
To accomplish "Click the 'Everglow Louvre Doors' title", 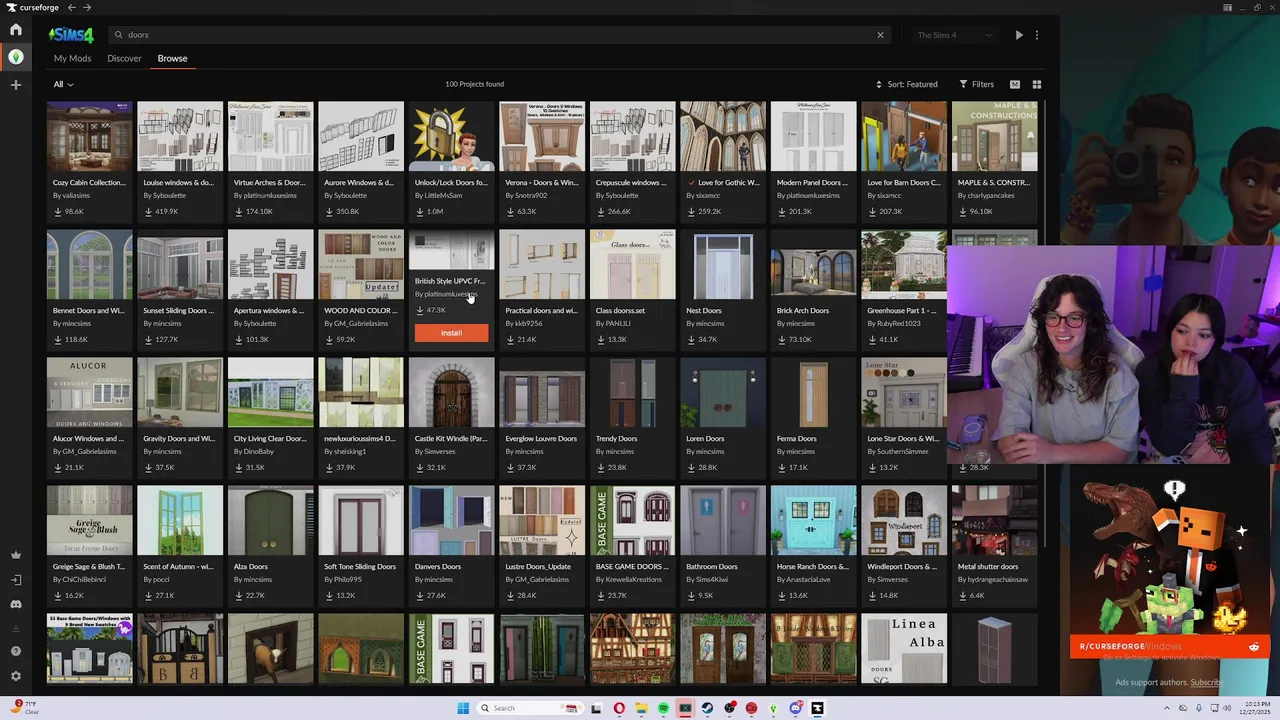I will 541,439.
